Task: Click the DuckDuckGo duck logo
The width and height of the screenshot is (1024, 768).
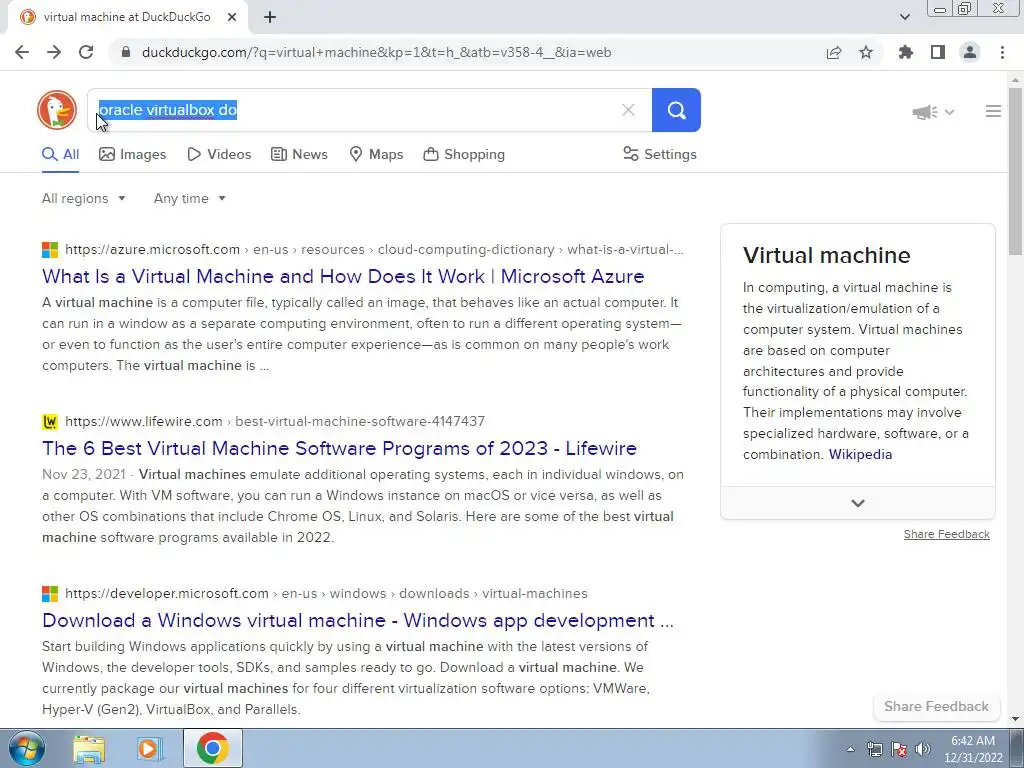Action: [x=57, y=110]
